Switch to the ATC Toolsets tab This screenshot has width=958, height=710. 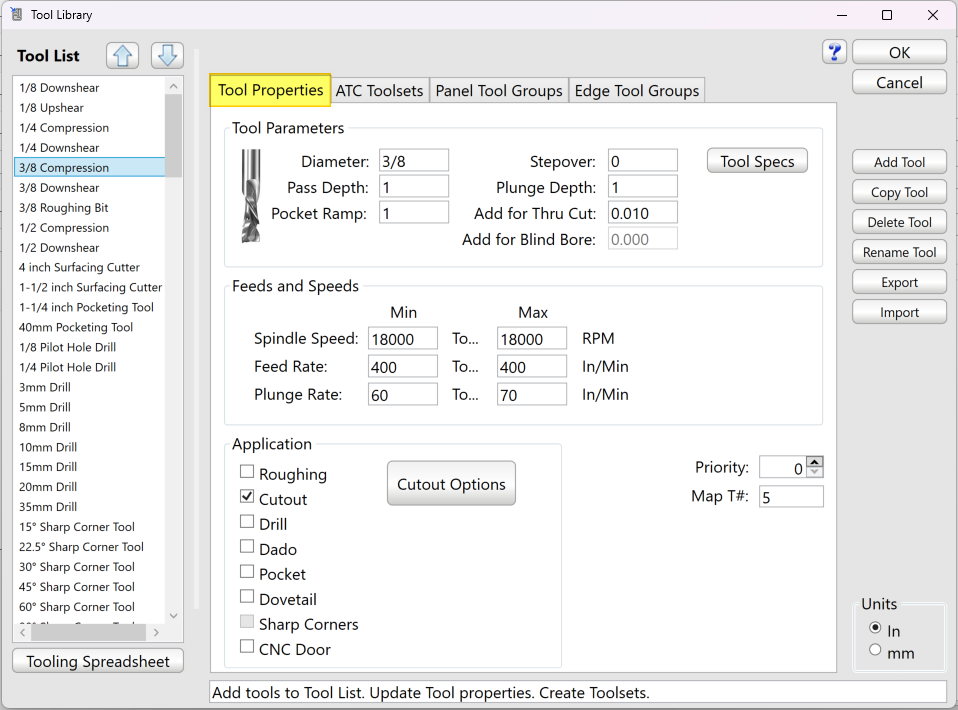point(379,91)
